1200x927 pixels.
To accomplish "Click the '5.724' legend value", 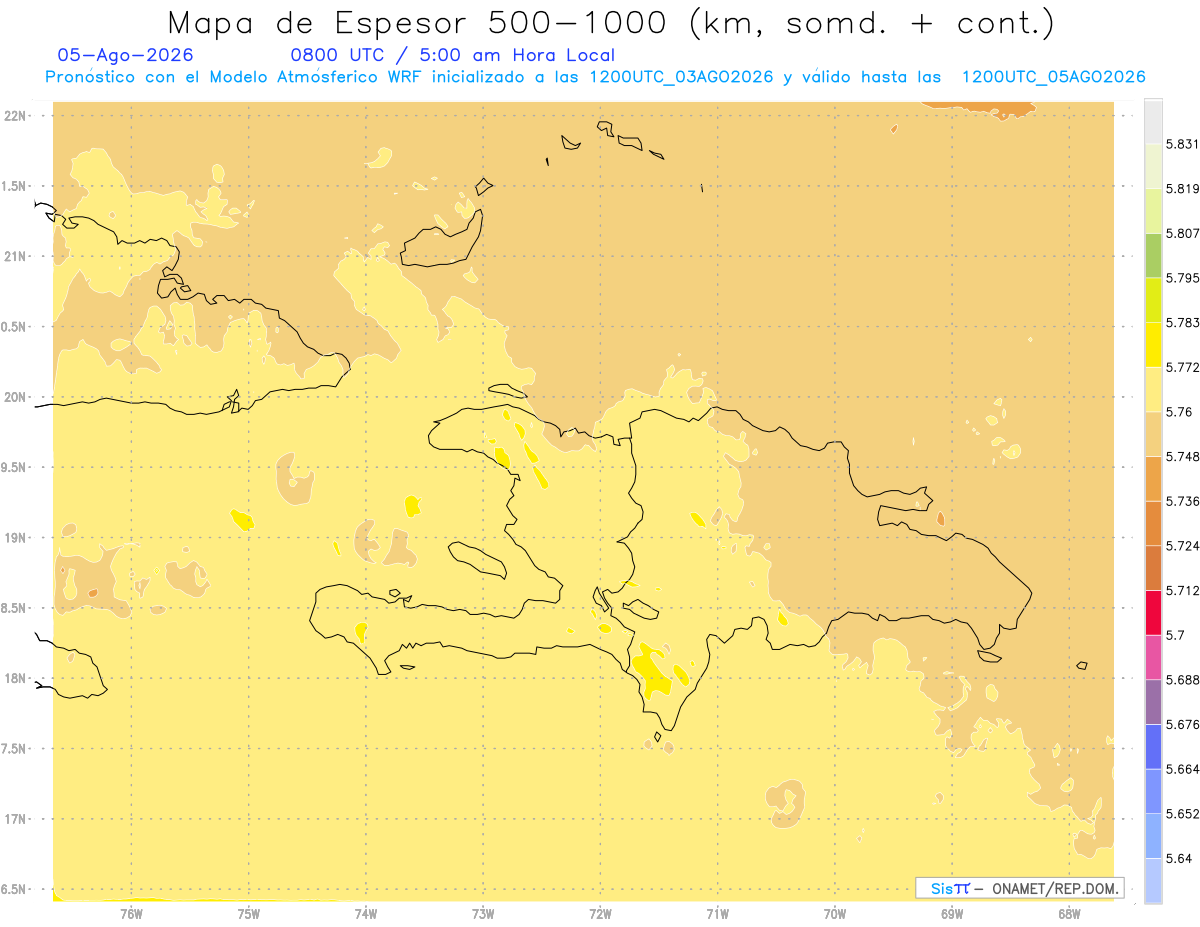I will 1183,546.
